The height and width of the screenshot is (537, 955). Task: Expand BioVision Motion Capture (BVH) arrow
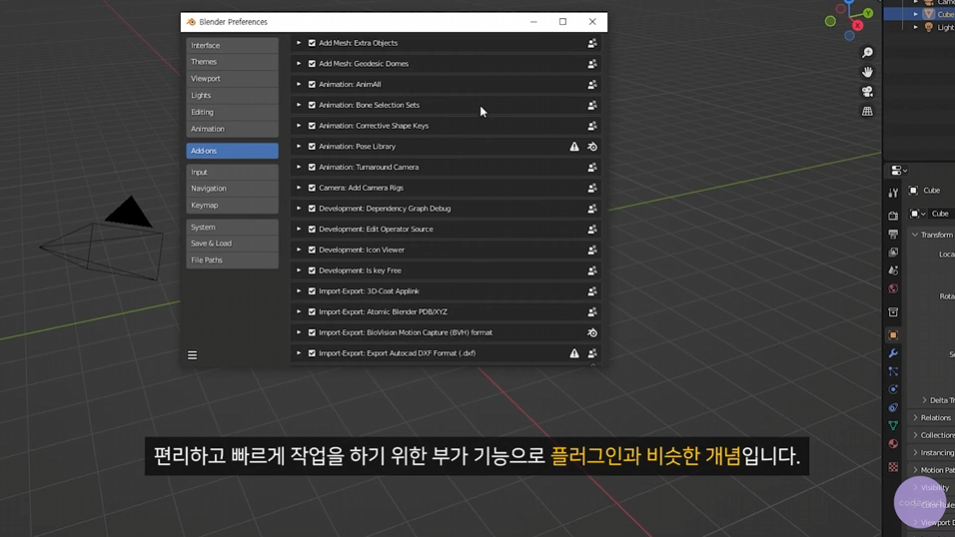pyautogui.click(x=298, y=333)
